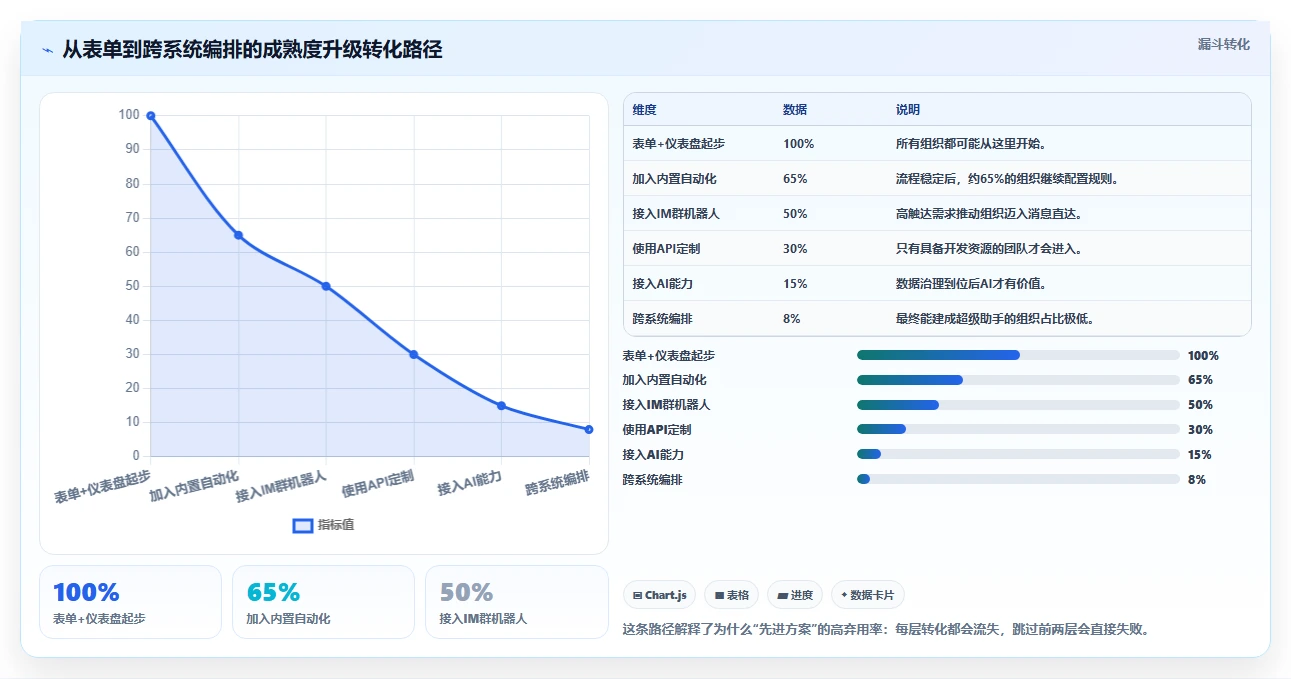Click the 30% value in the table

point(795,249)
